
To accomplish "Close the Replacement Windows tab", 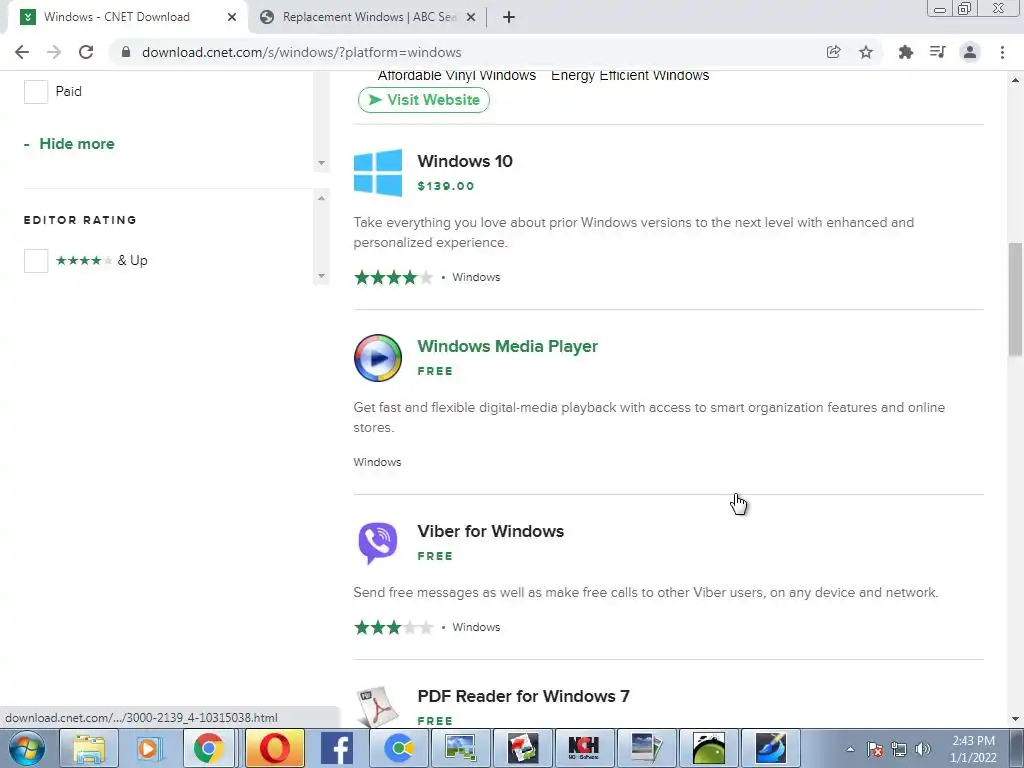I will (x=470, y=17).
